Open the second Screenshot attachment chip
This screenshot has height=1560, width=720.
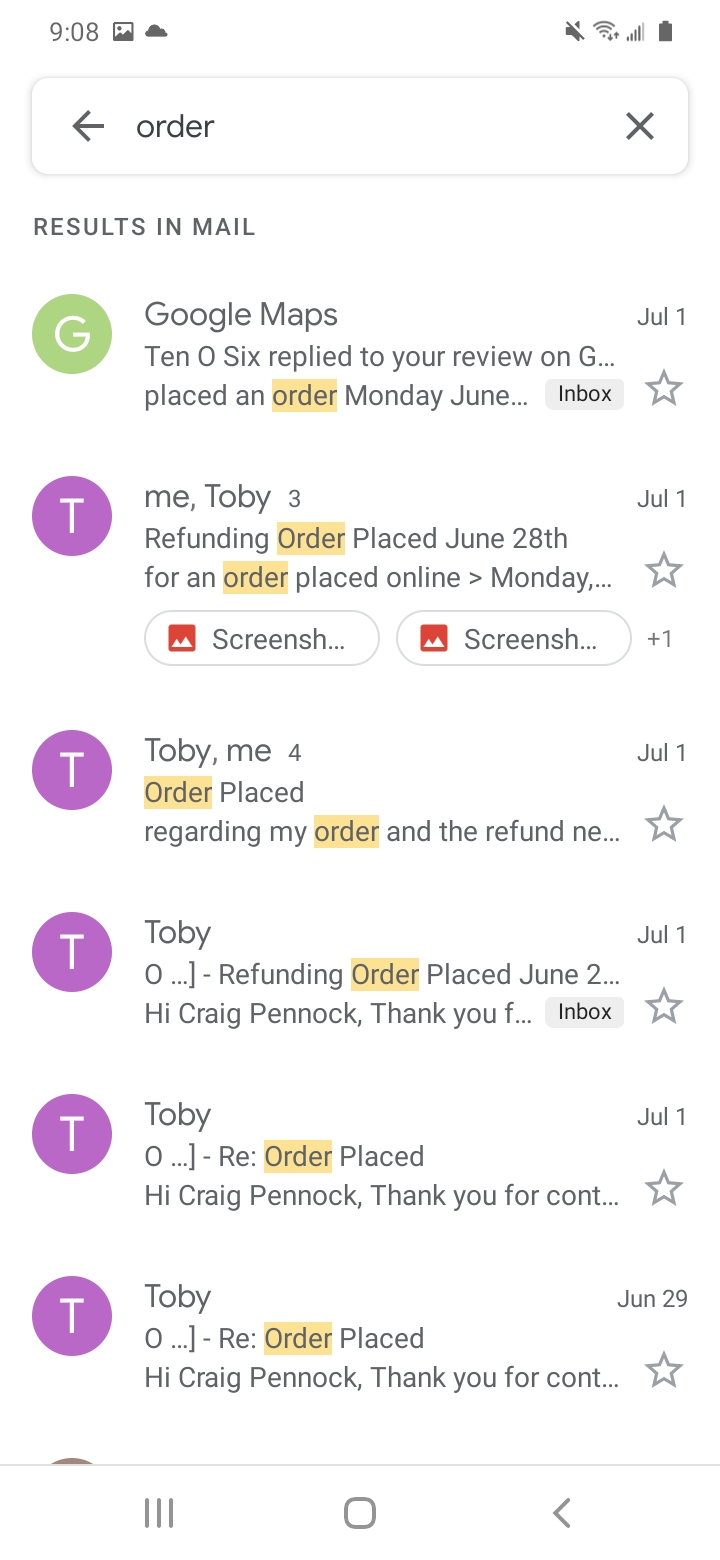click(x=514, y=638)
